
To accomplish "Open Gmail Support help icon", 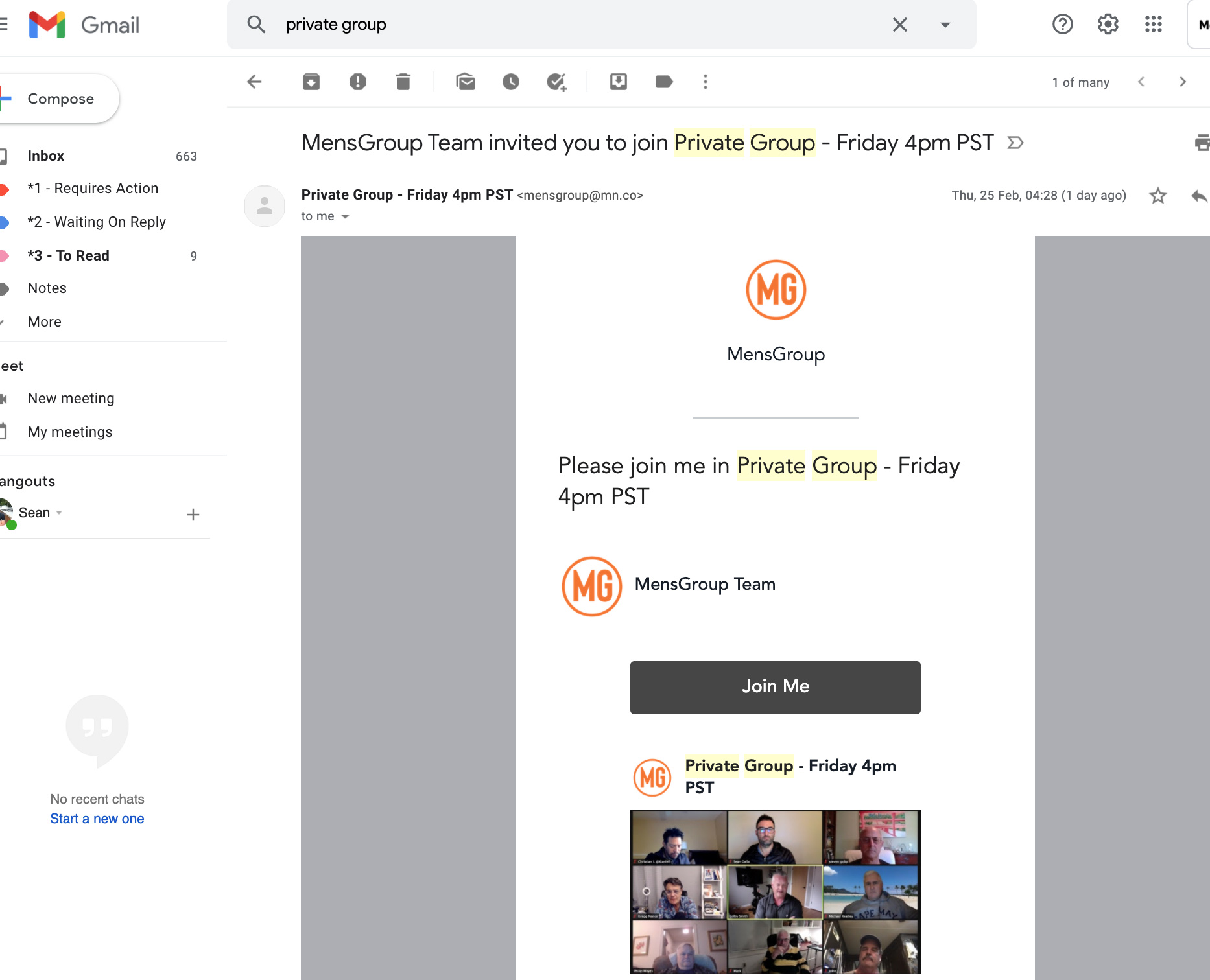I will tap(1063, 25).
